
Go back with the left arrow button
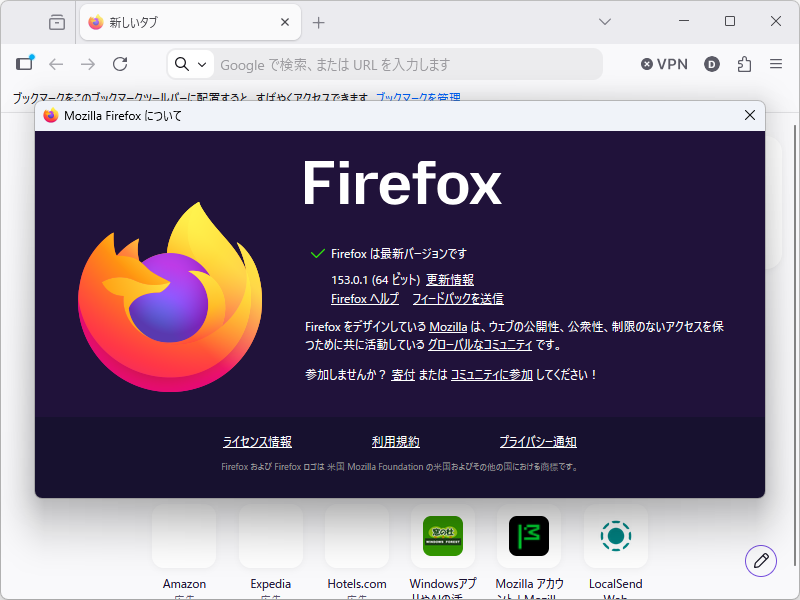[56, 64]
